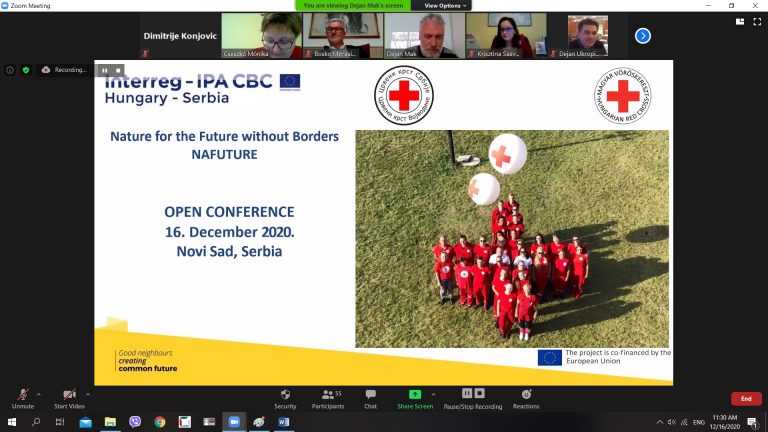Expand the audio options arrow beside Unmute

tap(39, 394)
